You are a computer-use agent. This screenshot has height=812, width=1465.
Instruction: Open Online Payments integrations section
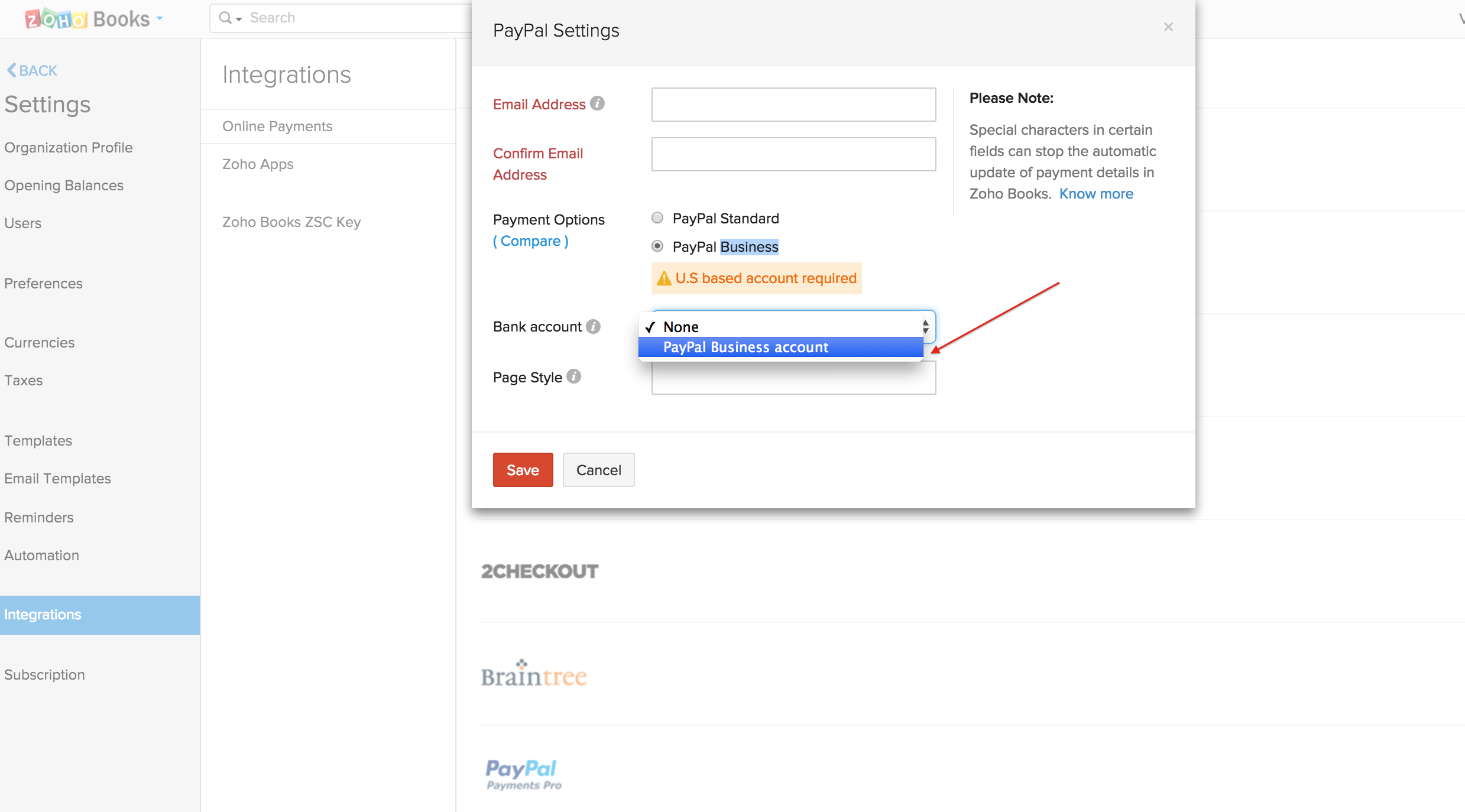pyautogui.click(x=277, y=126)
